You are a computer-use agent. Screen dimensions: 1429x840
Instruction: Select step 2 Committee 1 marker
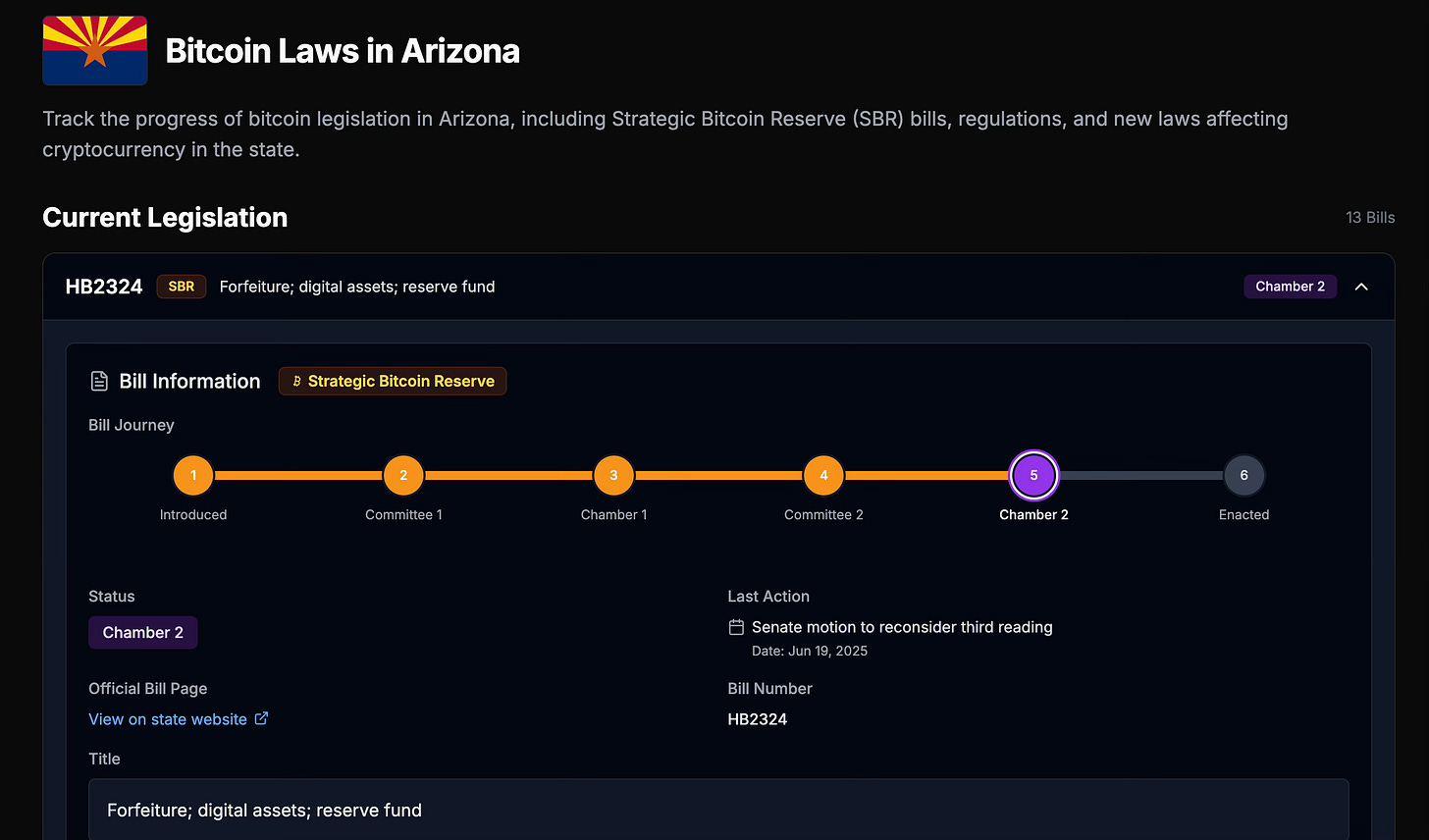coord(403,475)
